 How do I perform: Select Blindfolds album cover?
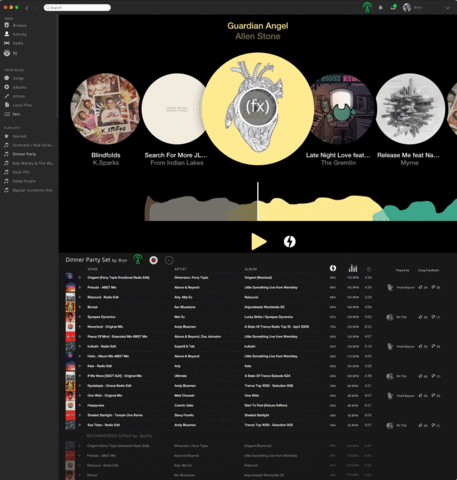(105, 109)
